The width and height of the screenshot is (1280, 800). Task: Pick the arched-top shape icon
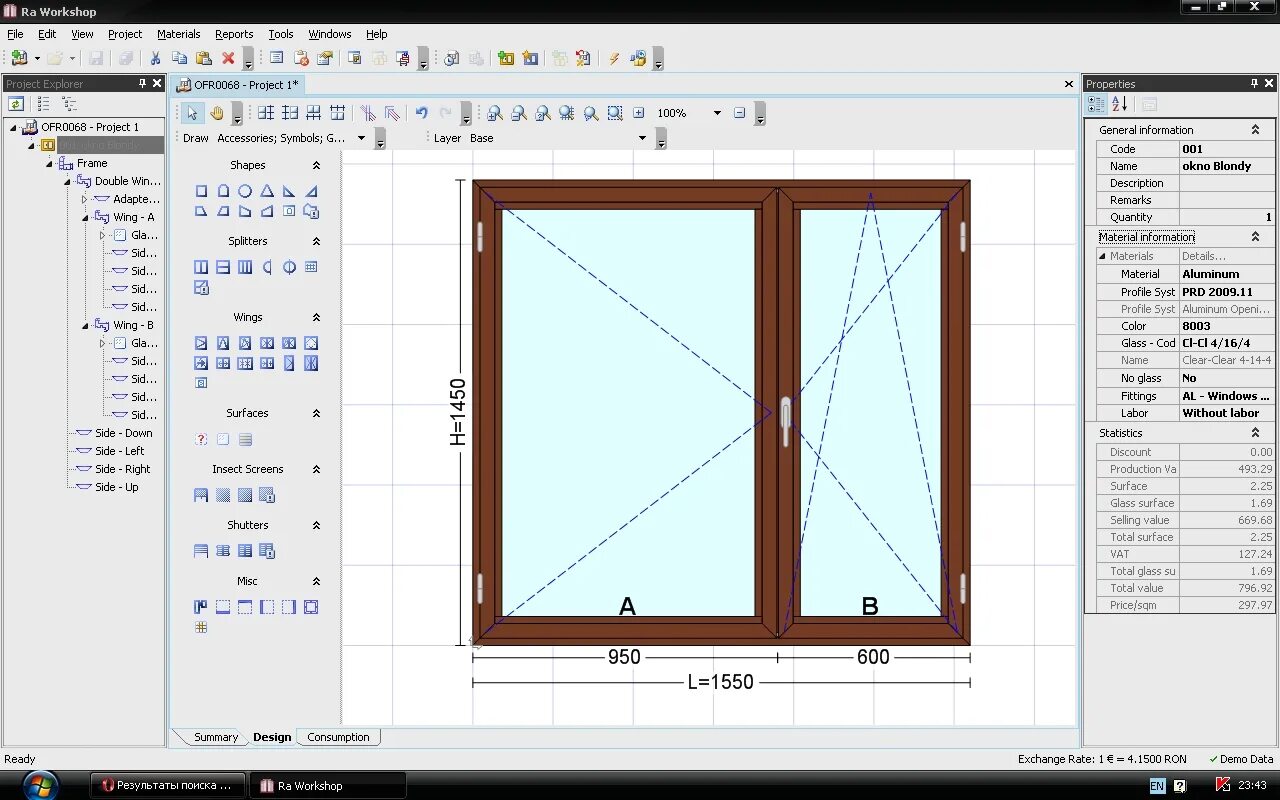click(x=223, y=191)
